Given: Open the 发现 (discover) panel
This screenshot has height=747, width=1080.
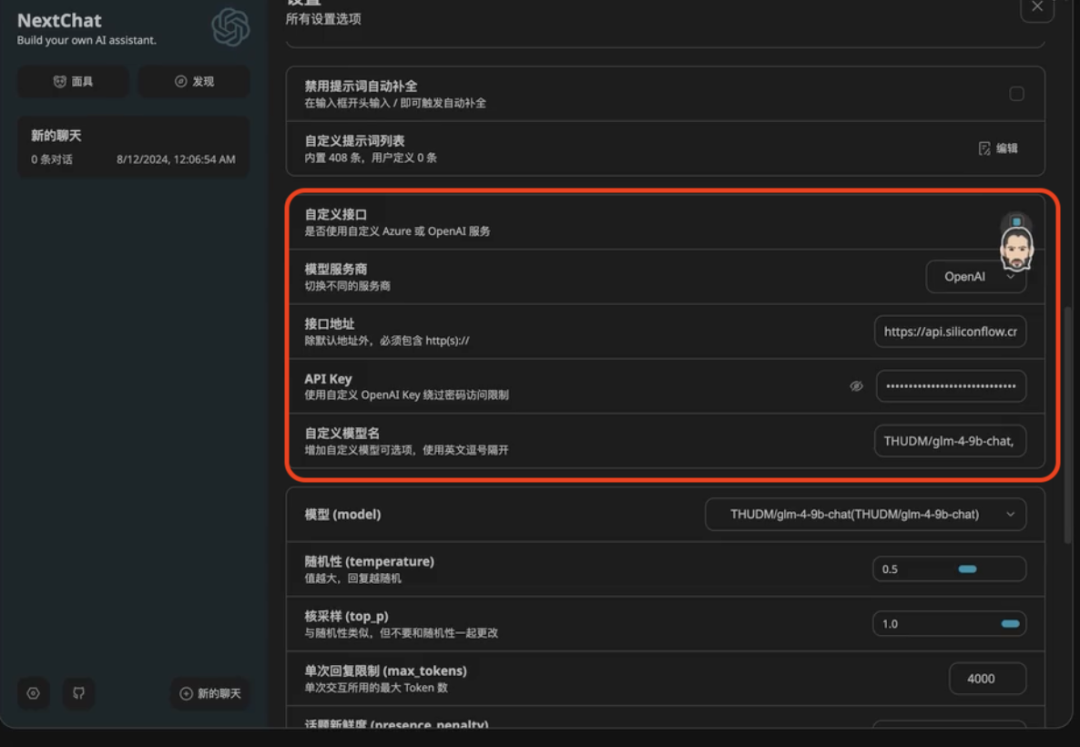Looking at the screenshot, I should pos(192,81).
